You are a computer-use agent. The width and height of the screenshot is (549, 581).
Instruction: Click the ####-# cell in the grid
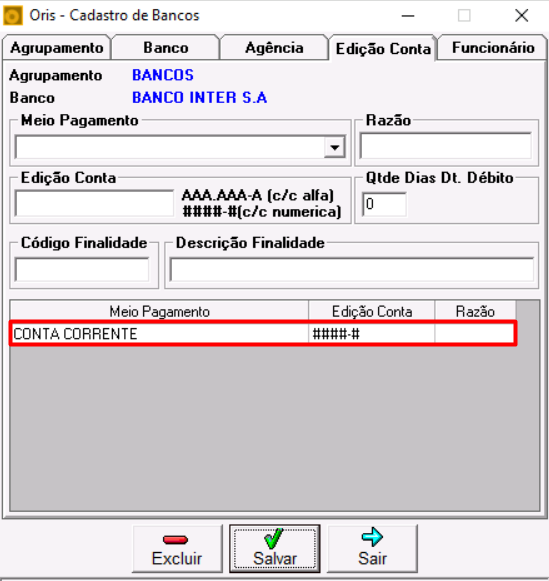click(x=372, y=334)
